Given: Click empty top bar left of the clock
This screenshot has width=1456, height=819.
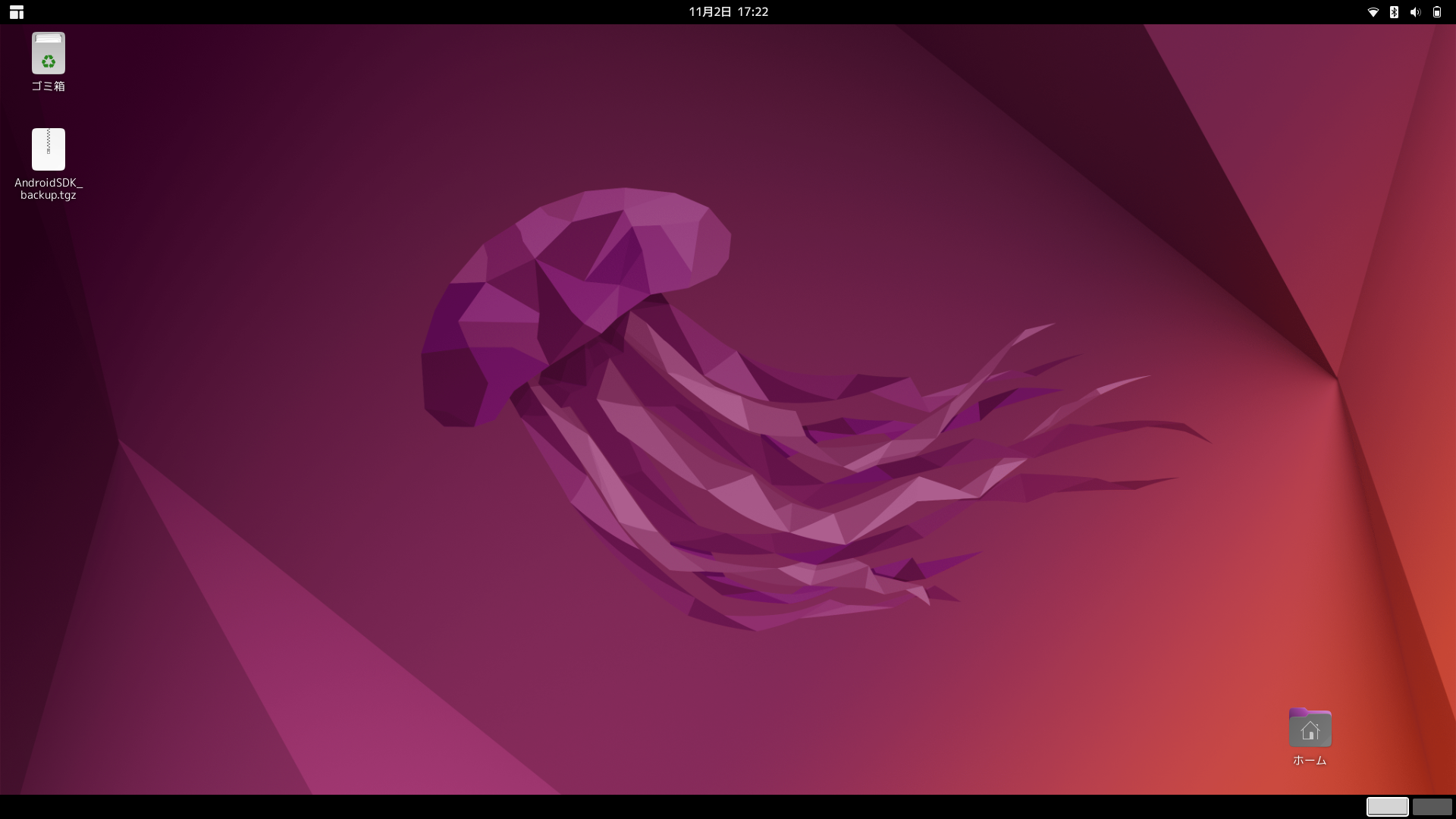Looking at the screenshot, I should tap(379, 12).
